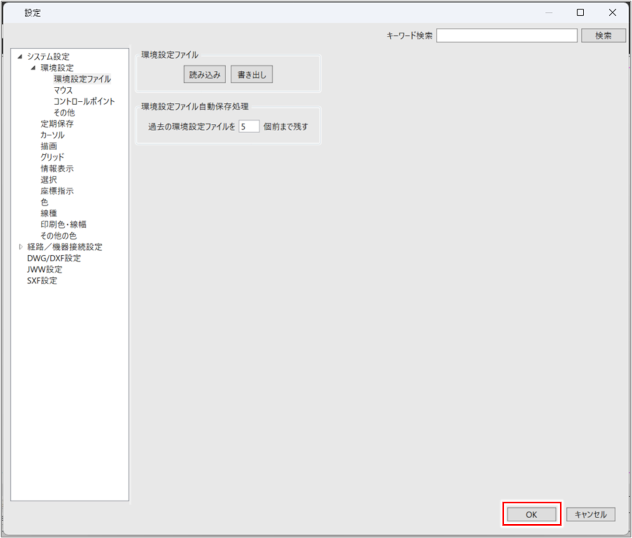Expand the 経路／機器接続設定 tree node

point(20,247)
